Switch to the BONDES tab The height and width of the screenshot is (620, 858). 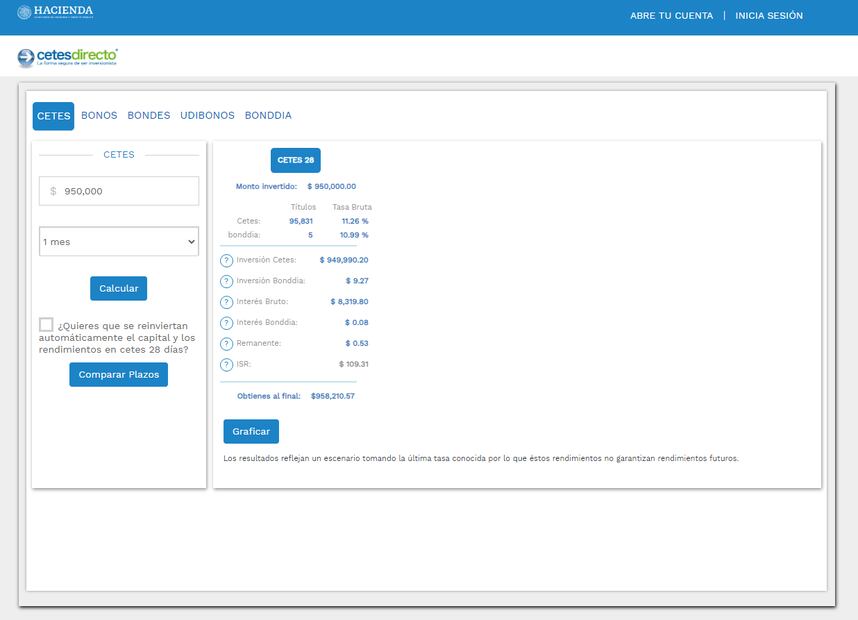[149, 115]
